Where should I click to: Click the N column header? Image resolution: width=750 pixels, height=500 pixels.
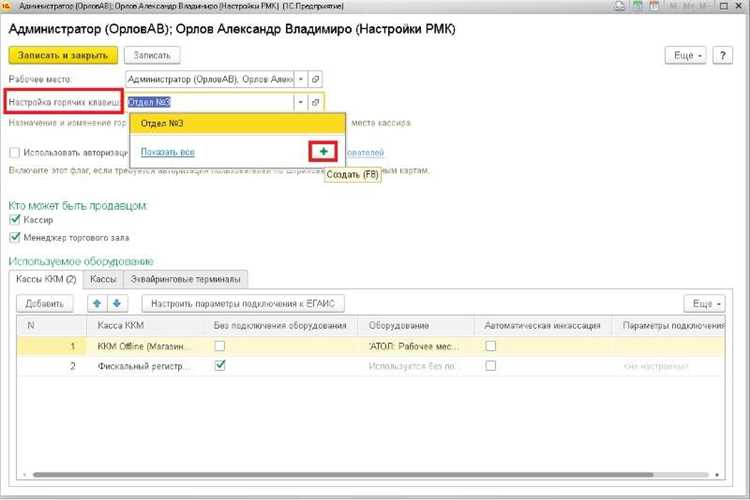coord(52,325)
